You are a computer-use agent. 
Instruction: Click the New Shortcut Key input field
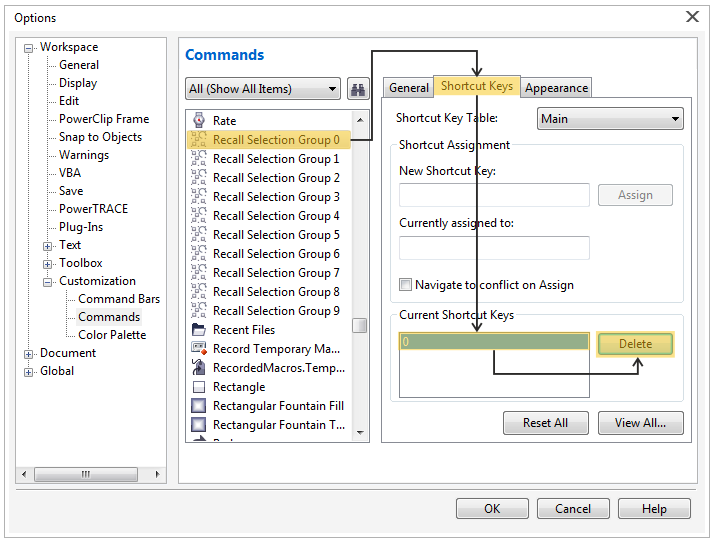pyautogui.click(x=494, y=195)
